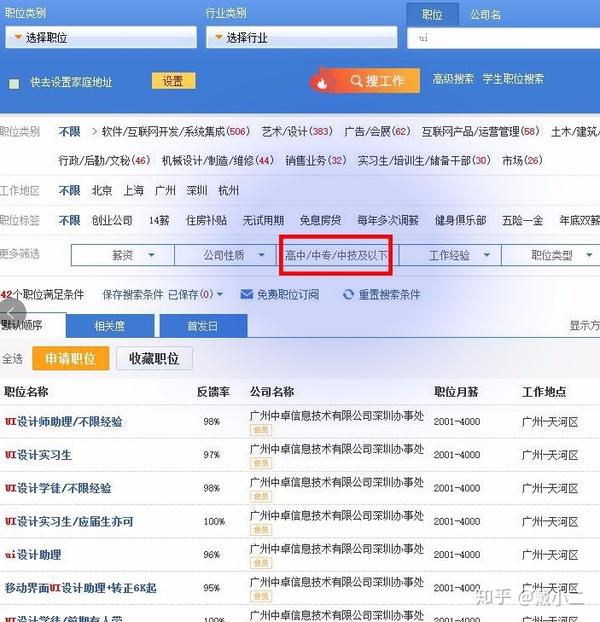The width and height of the screenshot is (600, 622).
Task: Filter by 市场 (26) category
Action: pos(522,160)
